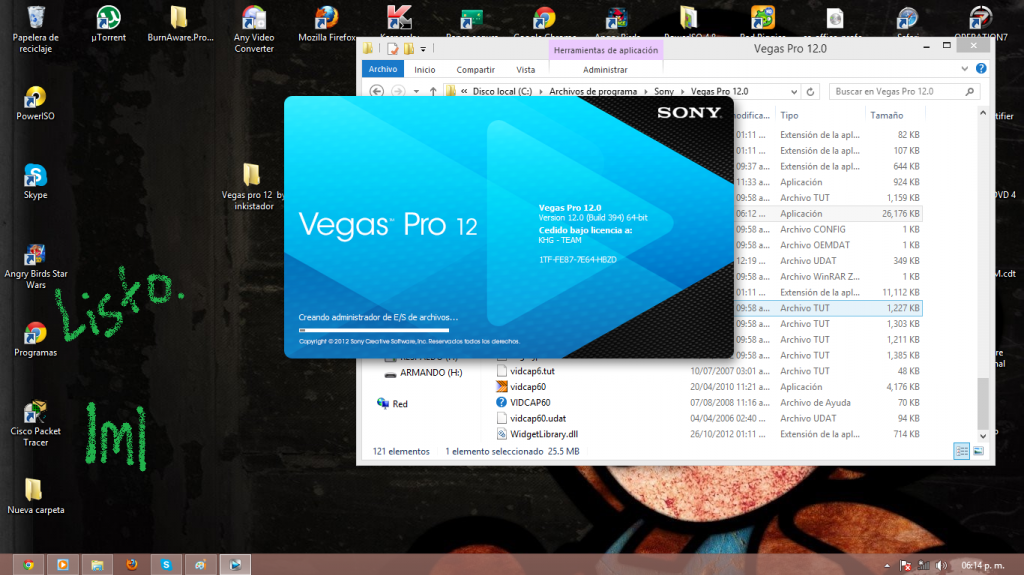Select the Angry Birds Star Wars shortcut
This screenshot has height=575, width=1024.
(x=35, y=266)
